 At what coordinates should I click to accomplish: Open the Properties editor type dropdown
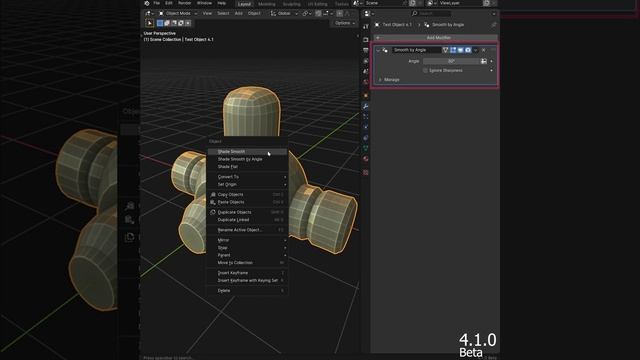point(369,13)
